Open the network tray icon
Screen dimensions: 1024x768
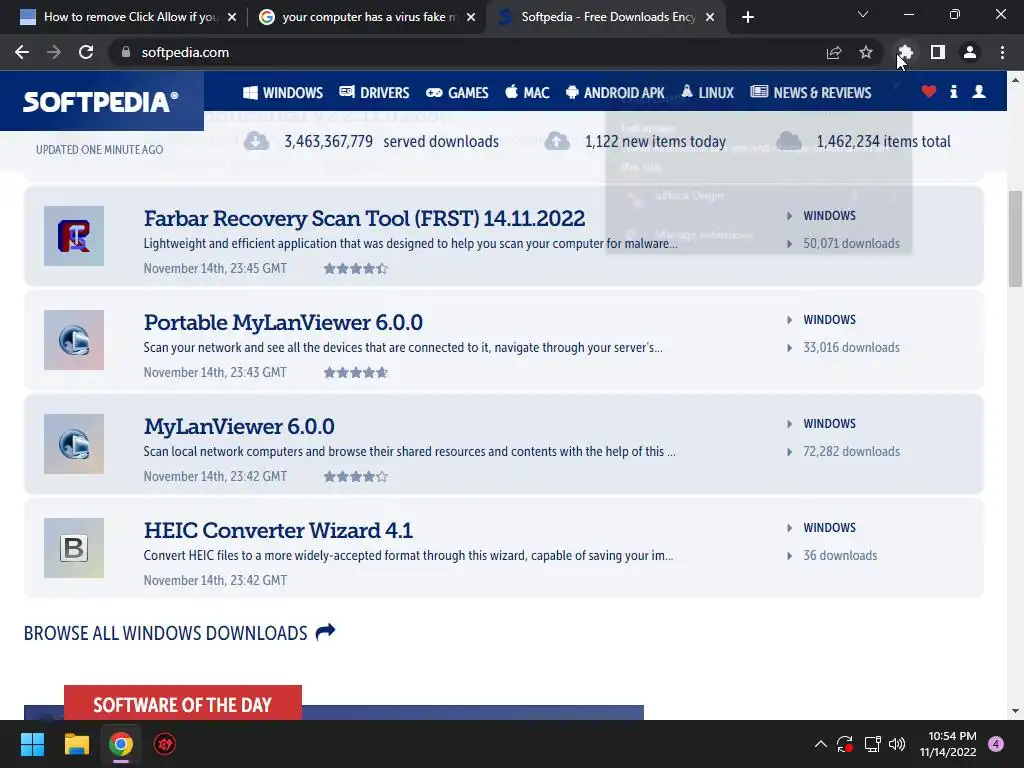point(872,744)
